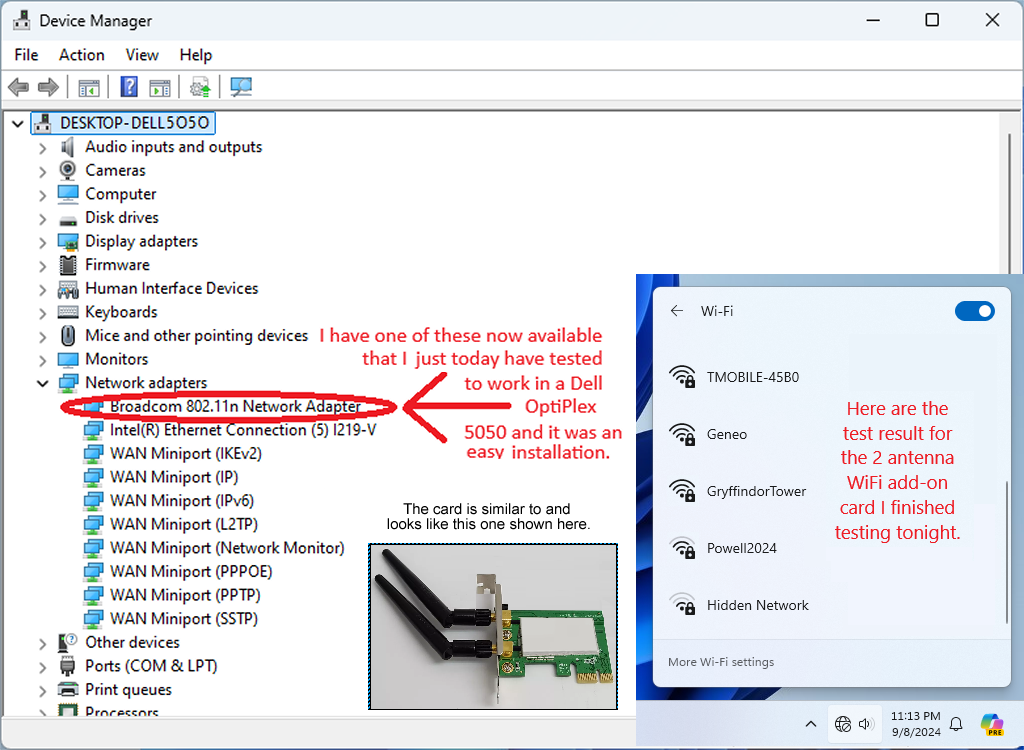The height and width of the screenshot is (750, 1024).
Task: Click the volume speaker tray icon
Action: pyautogui.click(x=867, y=724)
